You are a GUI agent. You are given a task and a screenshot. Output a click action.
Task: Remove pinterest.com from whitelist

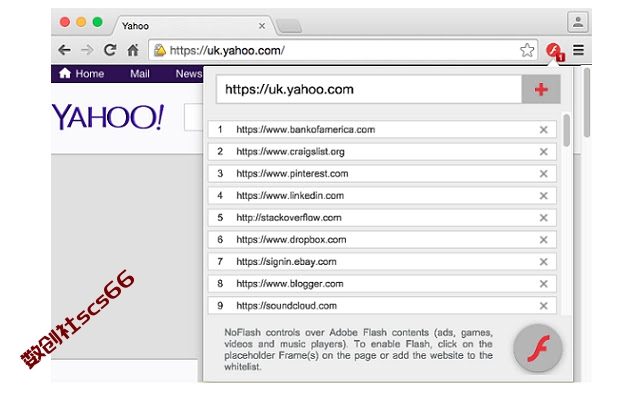[x=543, y=174]
